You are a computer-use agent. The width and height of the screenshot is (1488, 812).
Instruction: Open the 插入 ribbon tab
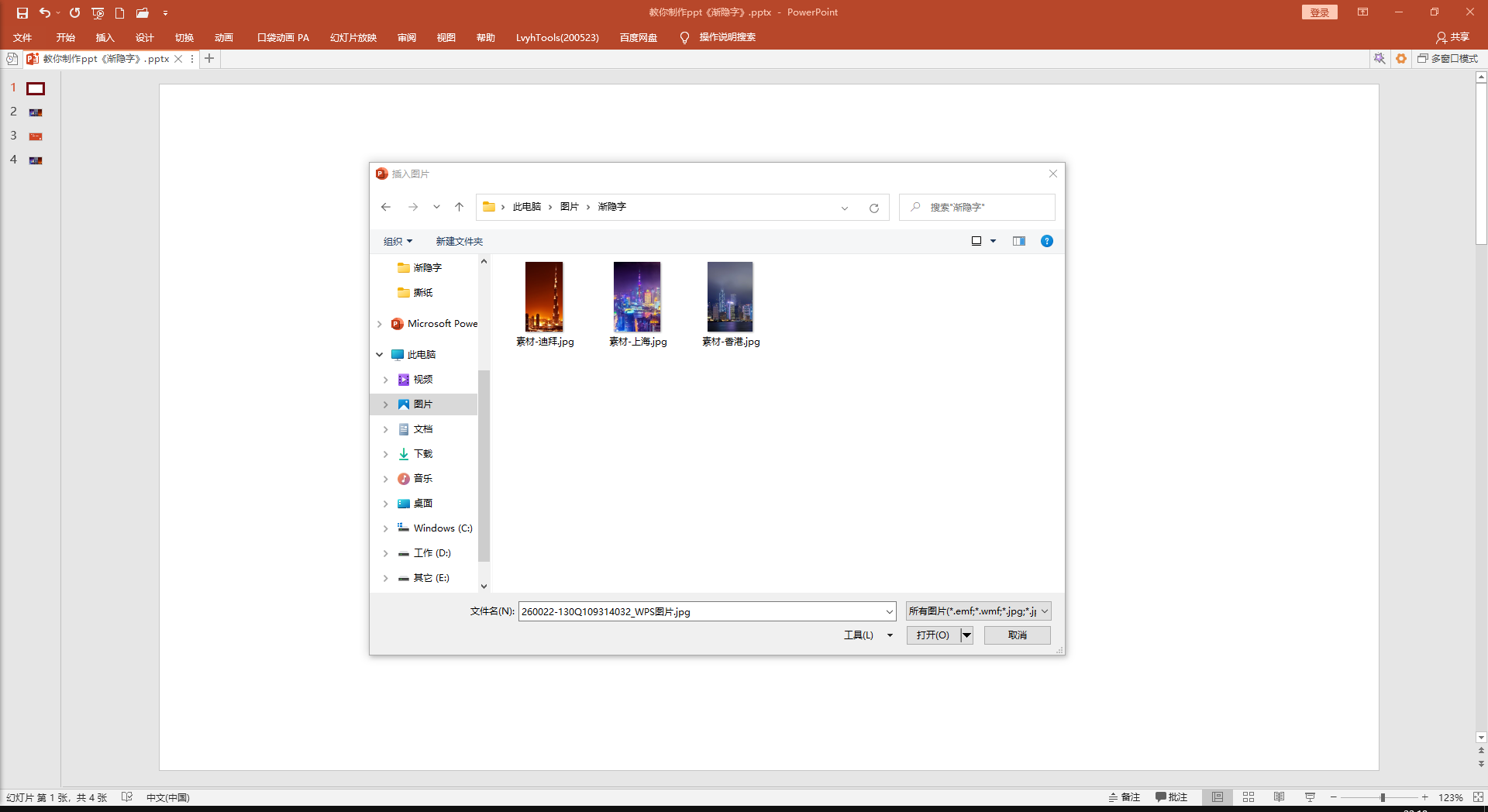(105, 37)
